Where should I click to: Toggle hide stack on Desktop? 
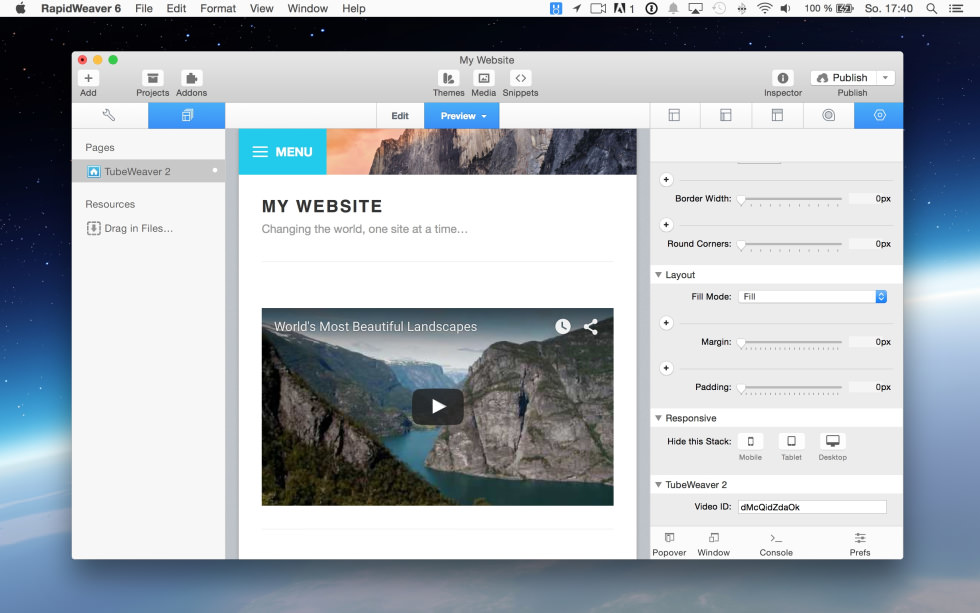point(832,441)
